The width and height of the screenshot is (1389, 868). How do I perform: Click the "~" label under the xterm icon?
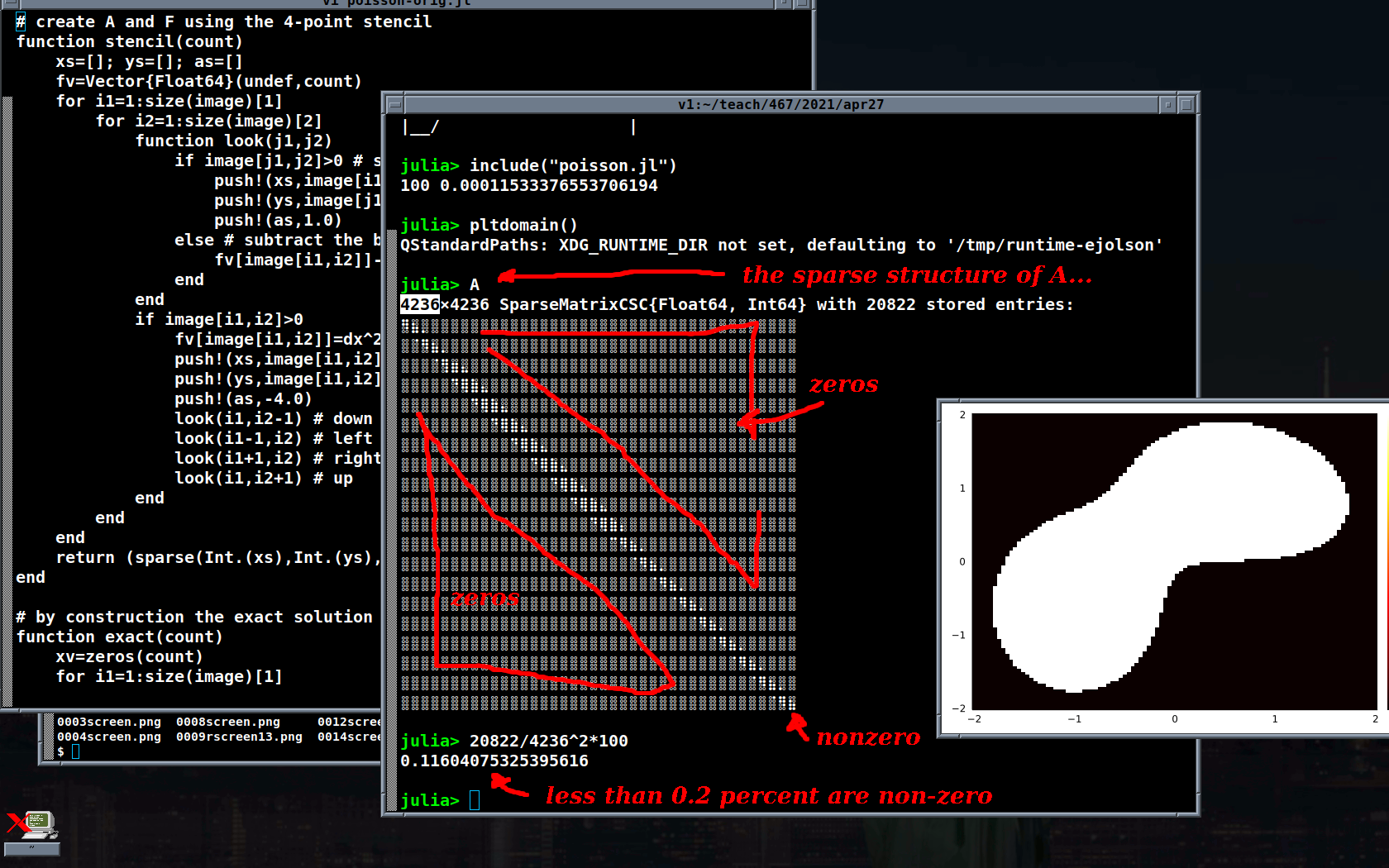[32, 849]
